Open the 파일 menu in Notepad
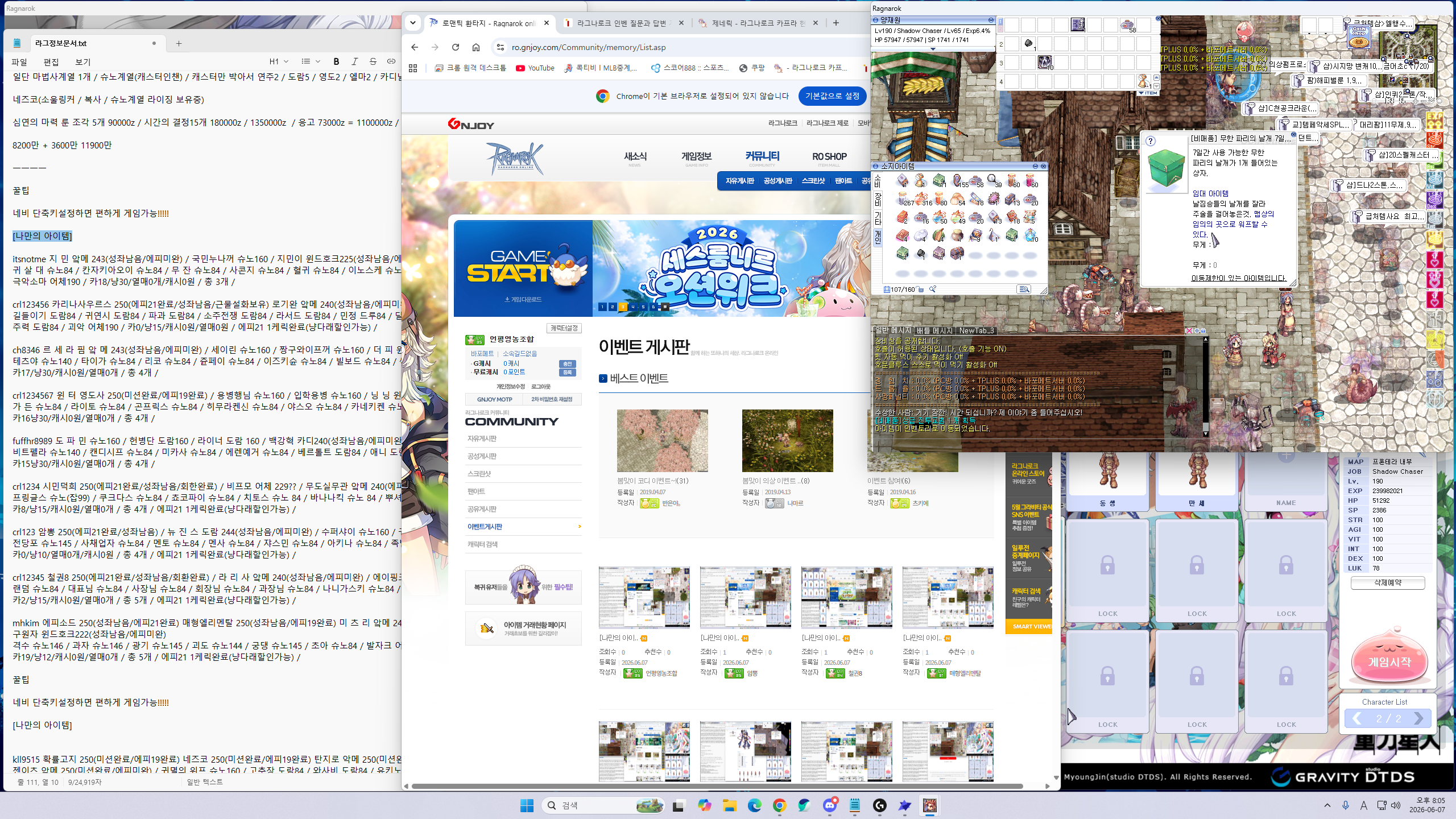This screenshot has height=819, width=1456. coord(19,62)
